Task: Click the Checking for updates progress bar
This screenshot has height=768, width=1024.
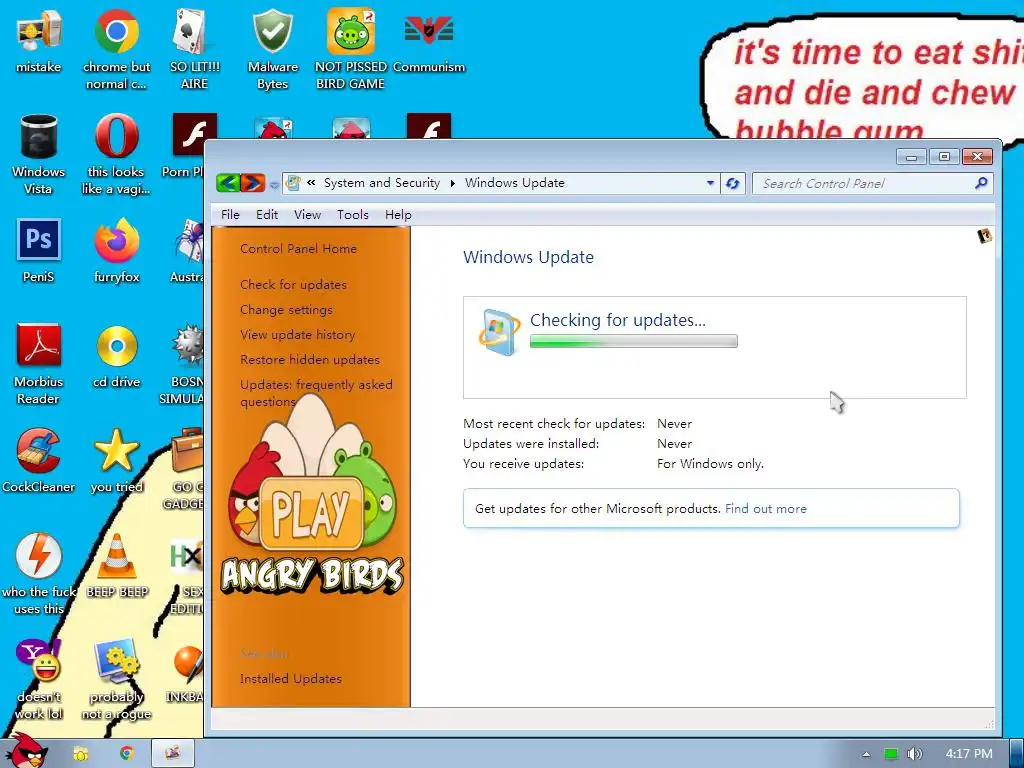Action: (x=633, y=341)
